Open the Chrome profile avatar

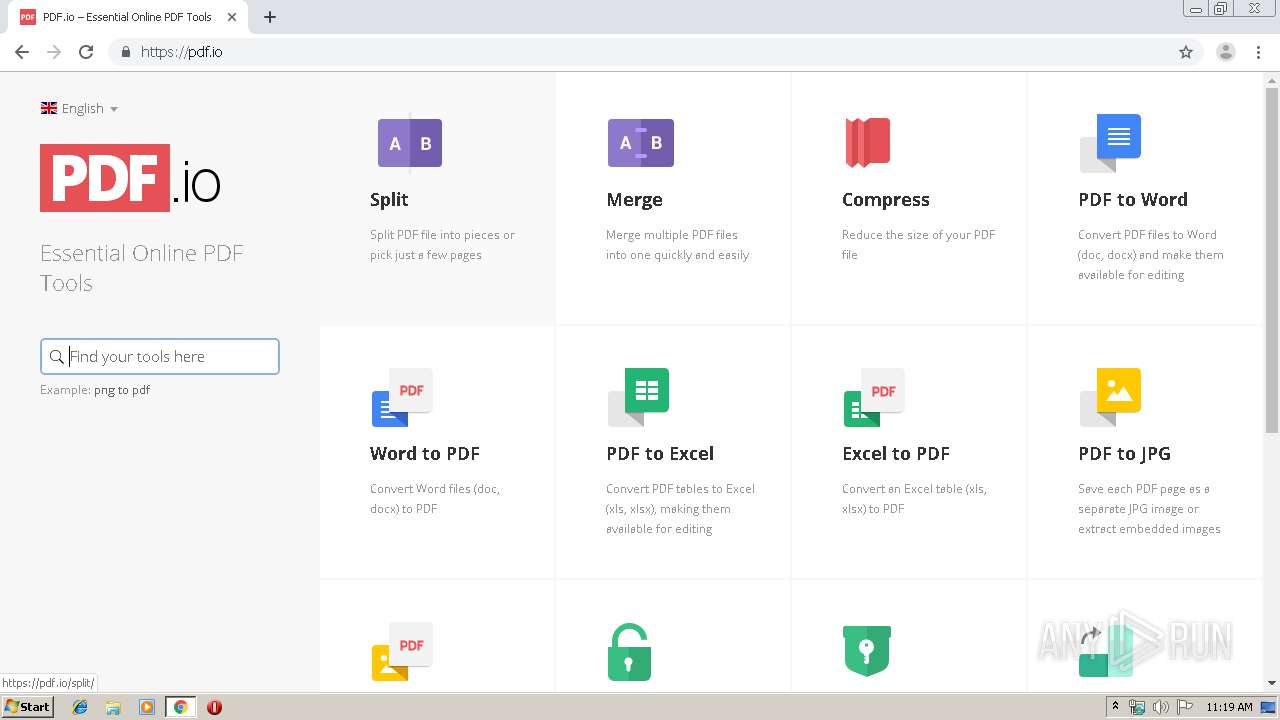[1226, 52]
